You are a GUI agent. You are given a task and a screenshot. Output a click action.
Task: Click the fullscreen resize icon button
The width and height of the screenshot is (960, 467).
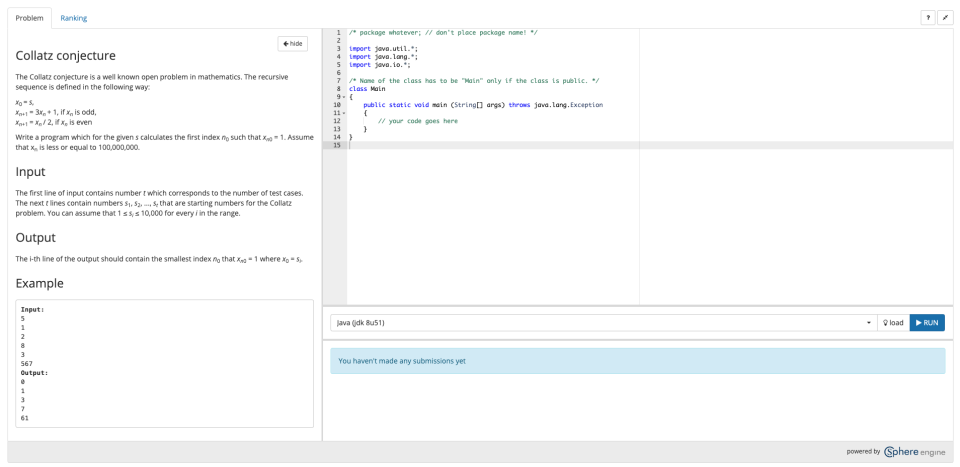click(945, 18)
